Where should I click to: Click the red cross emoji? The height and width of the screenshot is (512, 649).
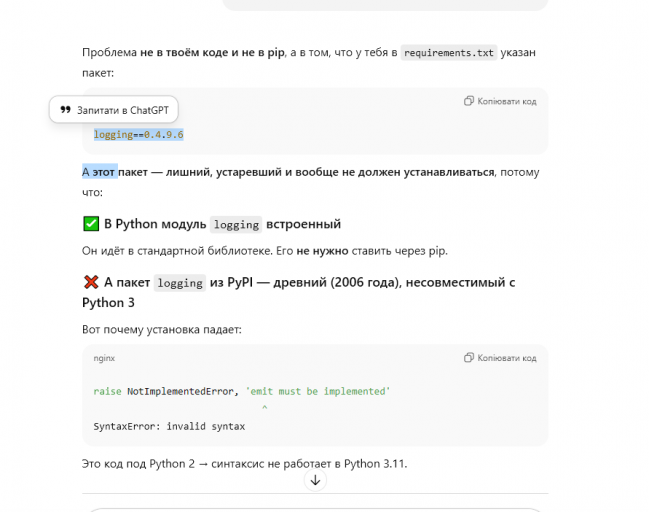pos(91,283)
